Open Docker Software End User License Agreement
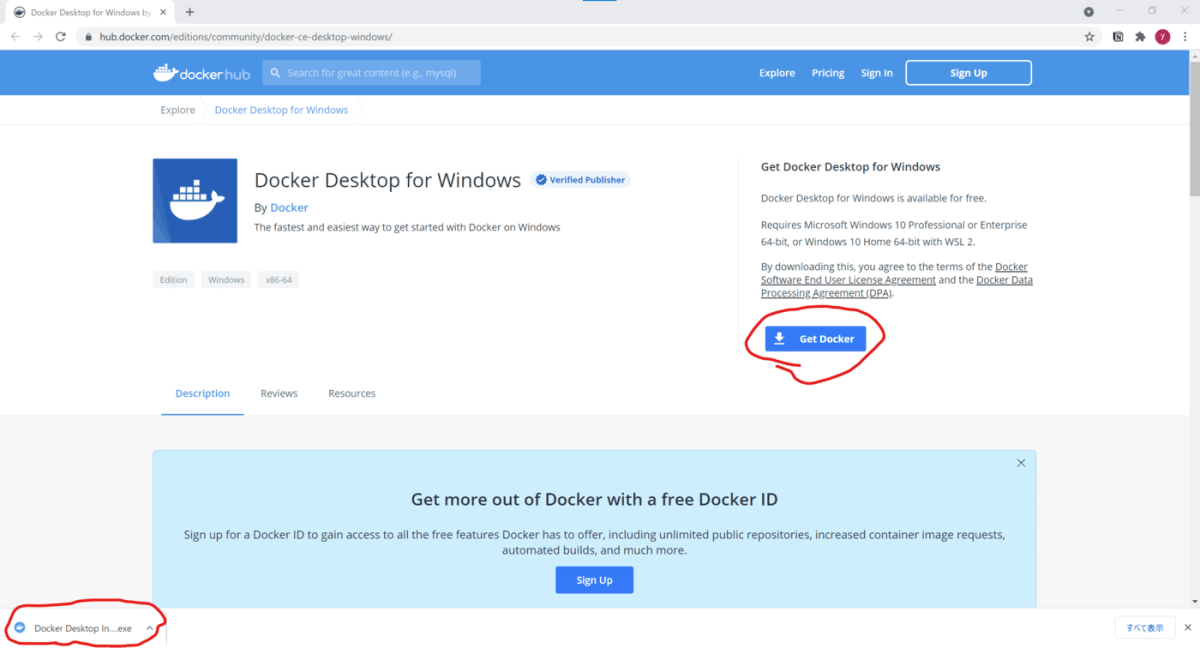1200x648 pixels. click(x=848, y=280)
